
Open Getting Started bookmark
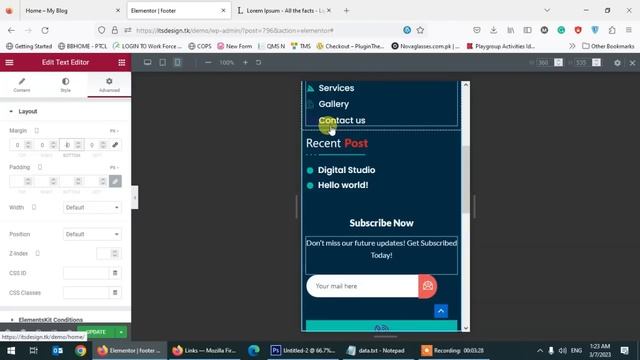(29, 46)
